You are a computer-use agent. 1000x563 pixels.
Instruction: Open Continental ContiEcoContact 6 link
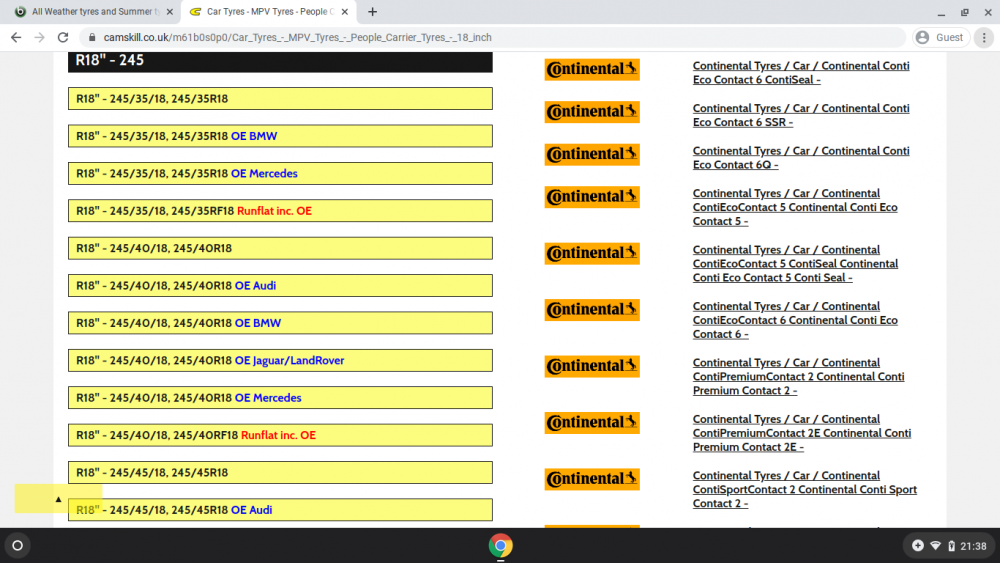click(x=795, y=320)
